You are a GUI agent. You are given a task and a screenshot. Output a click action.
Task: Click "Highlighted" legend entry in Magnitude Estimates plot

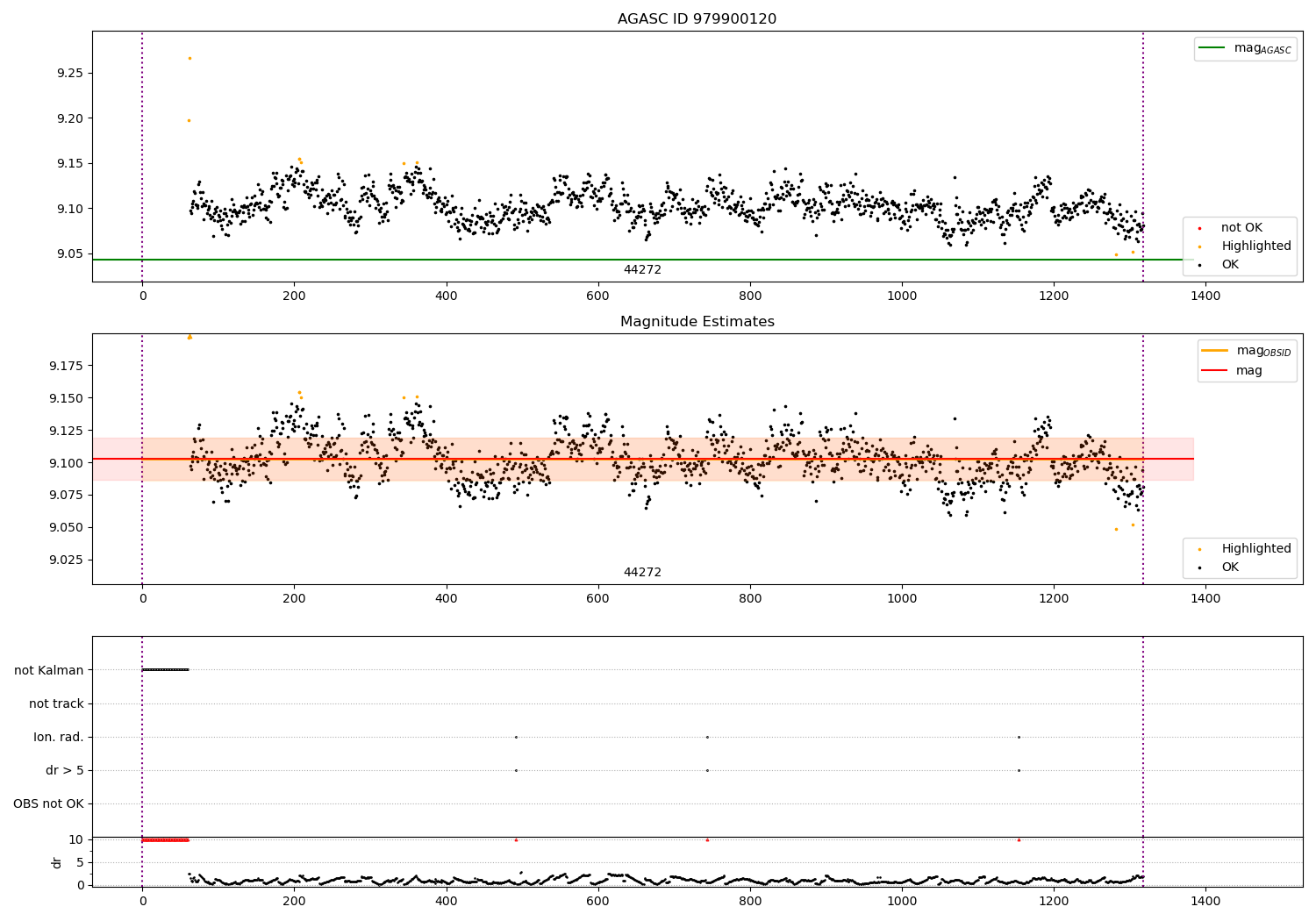(1255, 549)
